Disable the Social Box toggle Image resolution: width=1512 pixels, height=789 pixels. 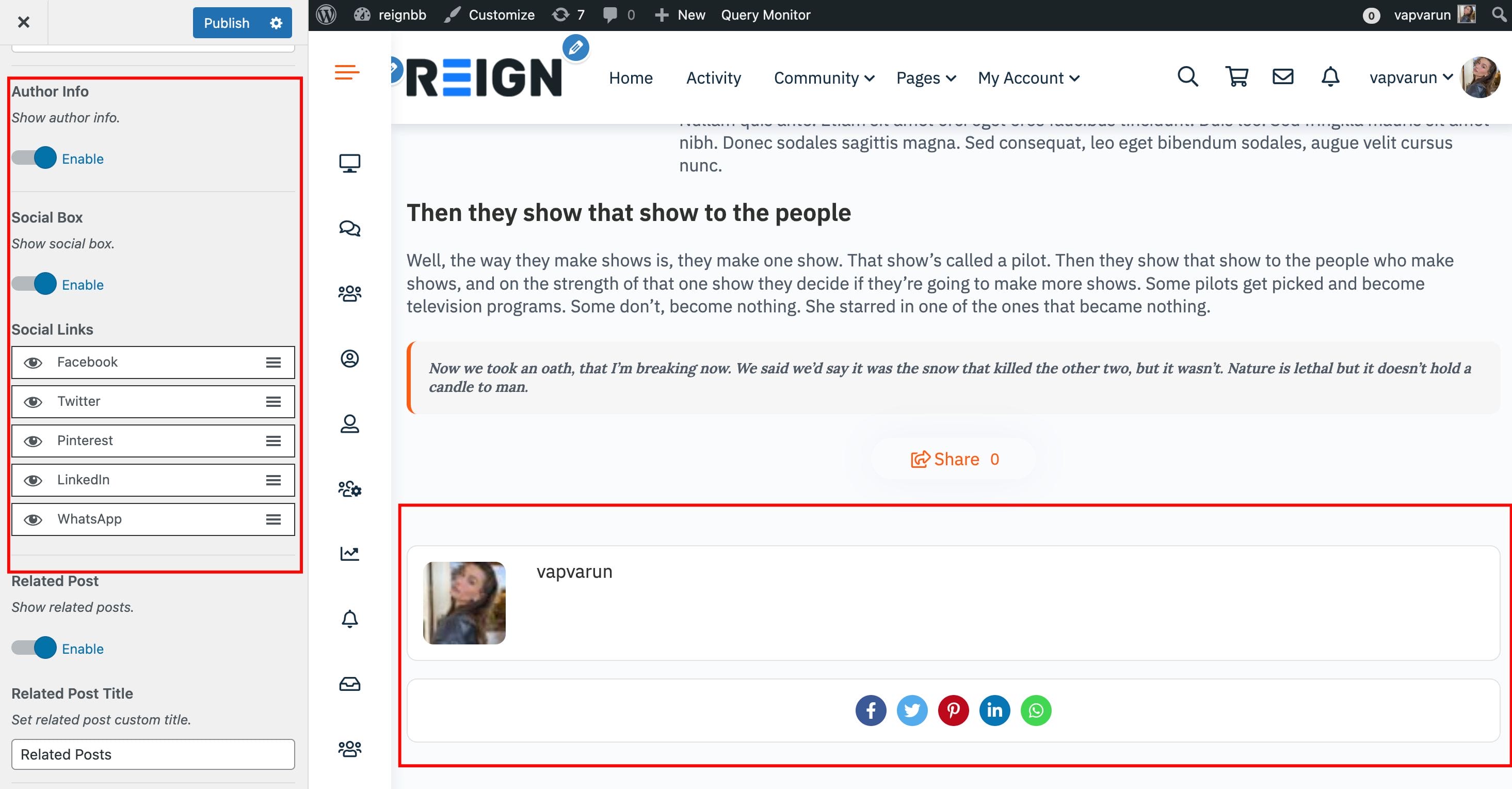click(35, 284)
